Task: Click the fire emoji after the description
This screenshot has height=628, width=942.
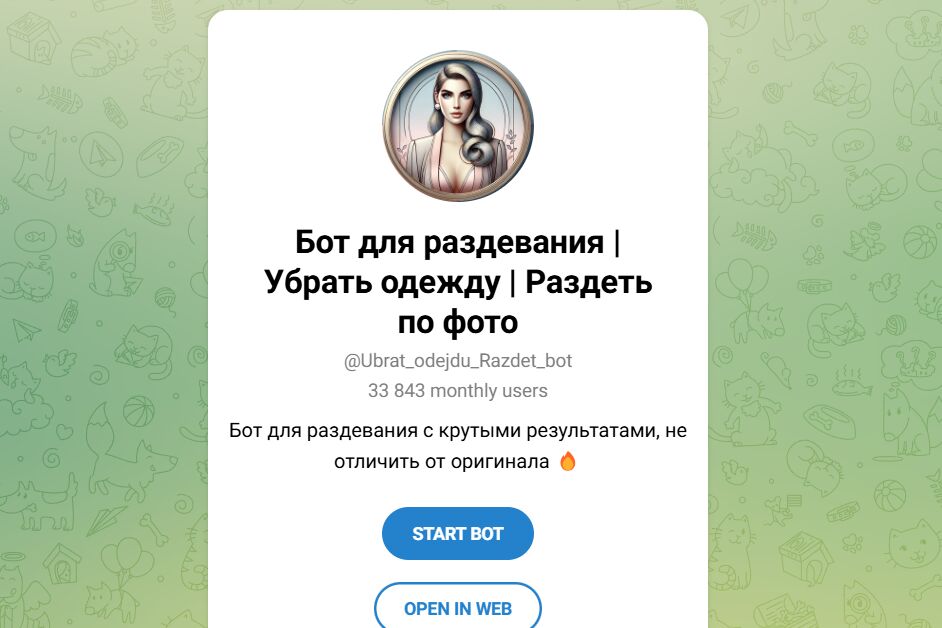Action: tap(567, 462)
